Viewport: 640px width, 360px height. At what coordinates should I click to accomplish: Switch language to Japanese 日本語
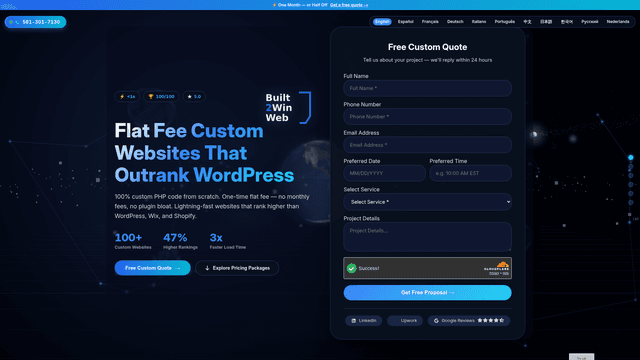pyautogui.click(x=546, y=22)
